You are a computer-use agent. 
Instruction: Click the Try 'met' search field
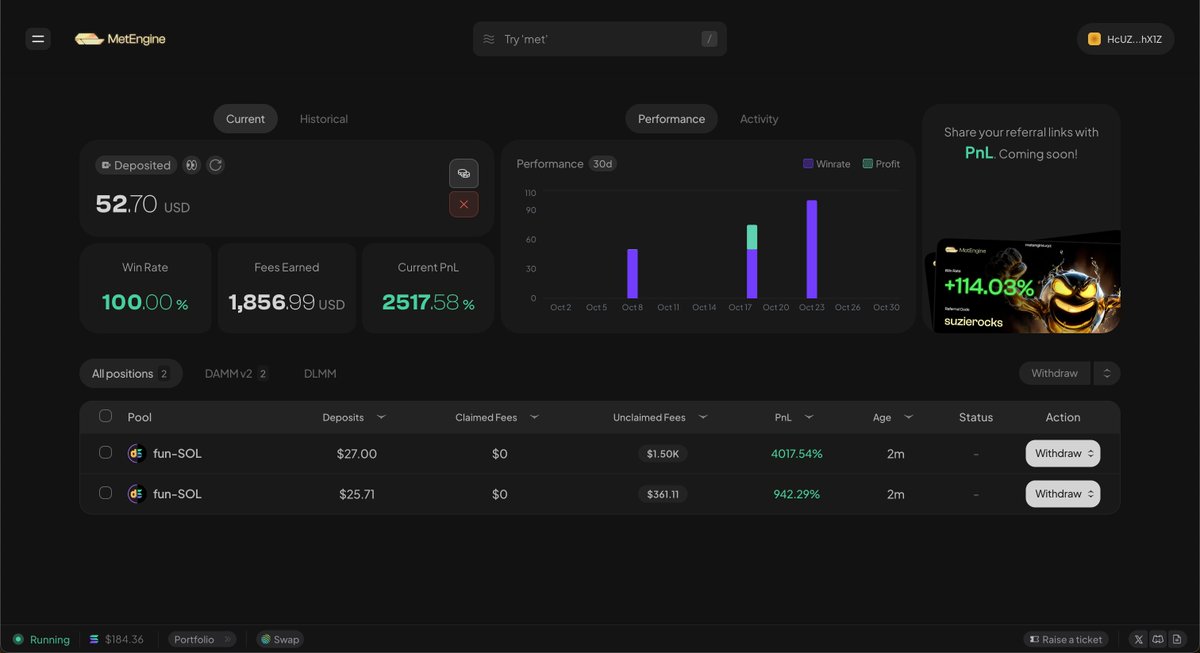click(600, 38)
